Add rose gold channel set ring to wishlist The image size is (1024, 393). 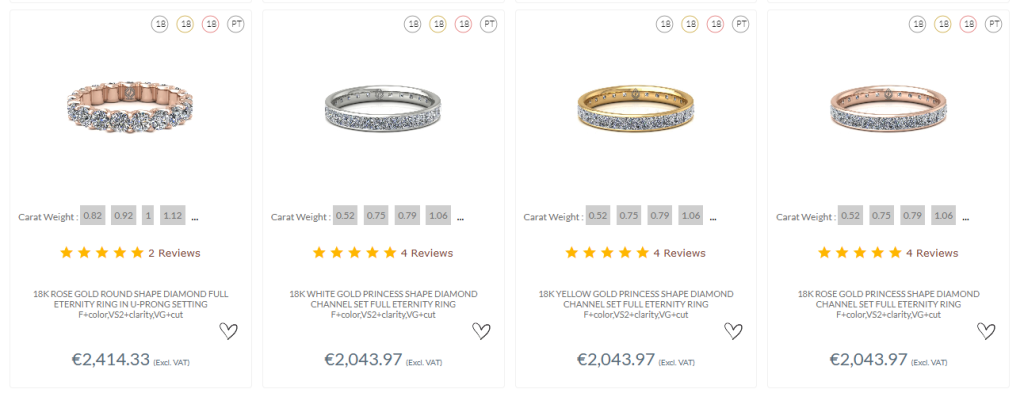pos(986,331)
